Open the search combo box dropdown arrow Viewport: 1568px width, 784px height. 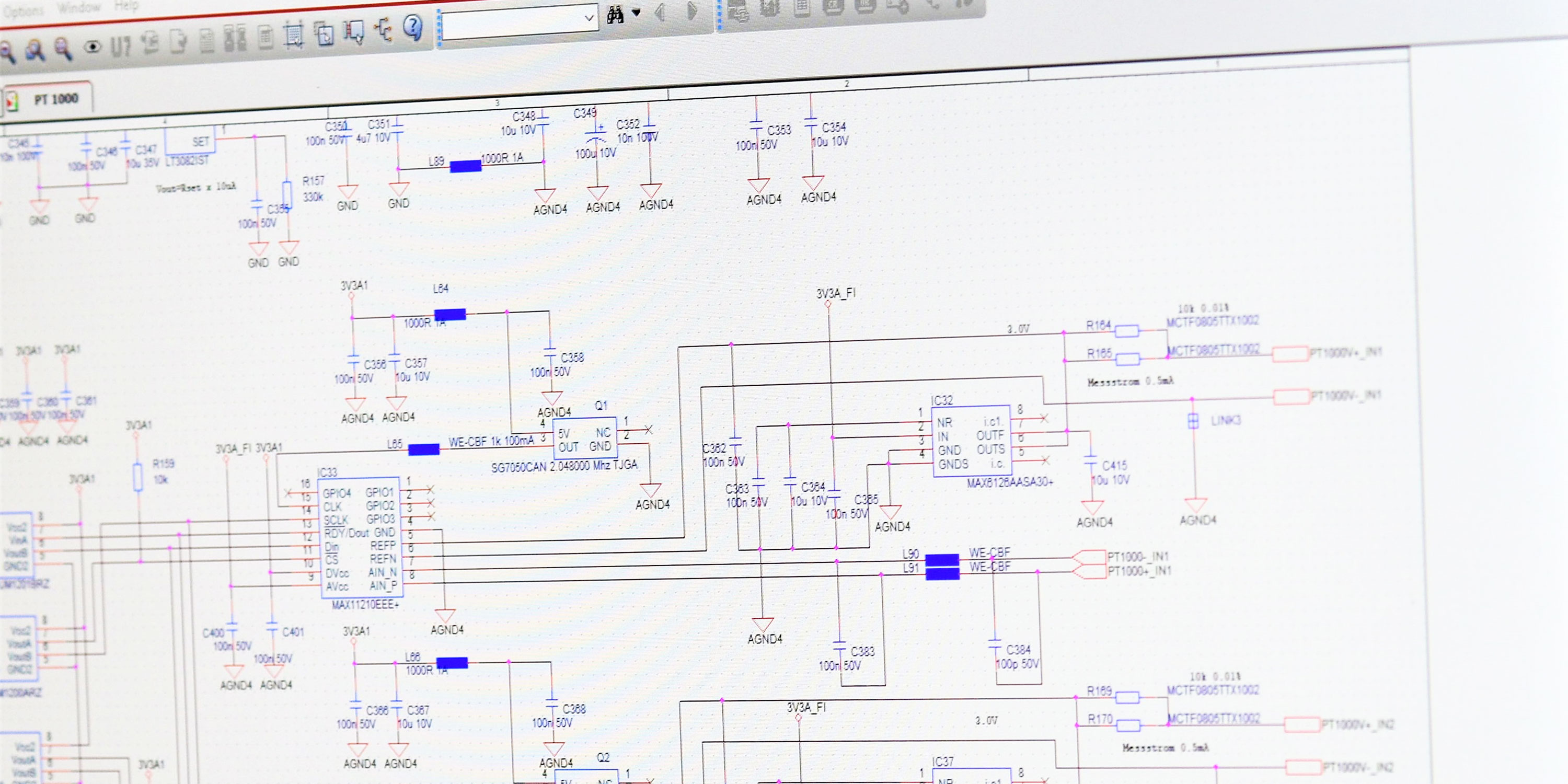point(589,18)
